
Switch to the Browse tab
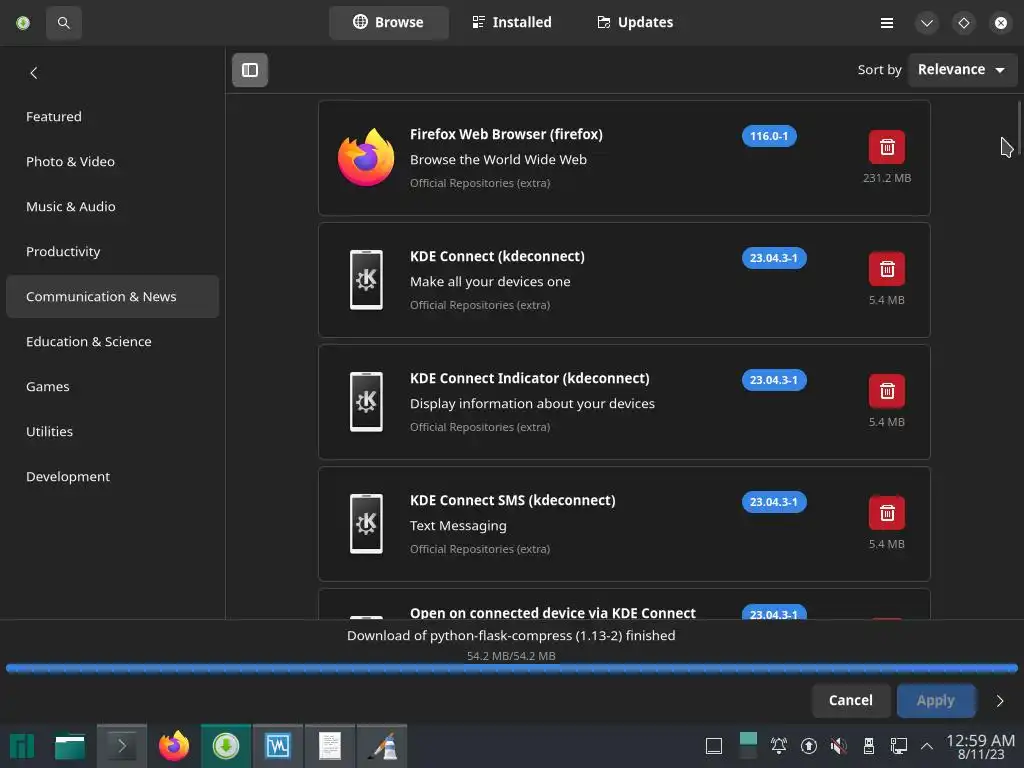click(389, 23)
